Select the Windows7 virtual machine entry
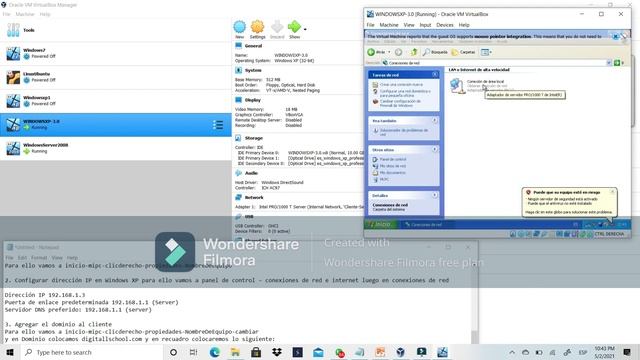This screenshot has width=640, height=360. (x=116, y=53)
